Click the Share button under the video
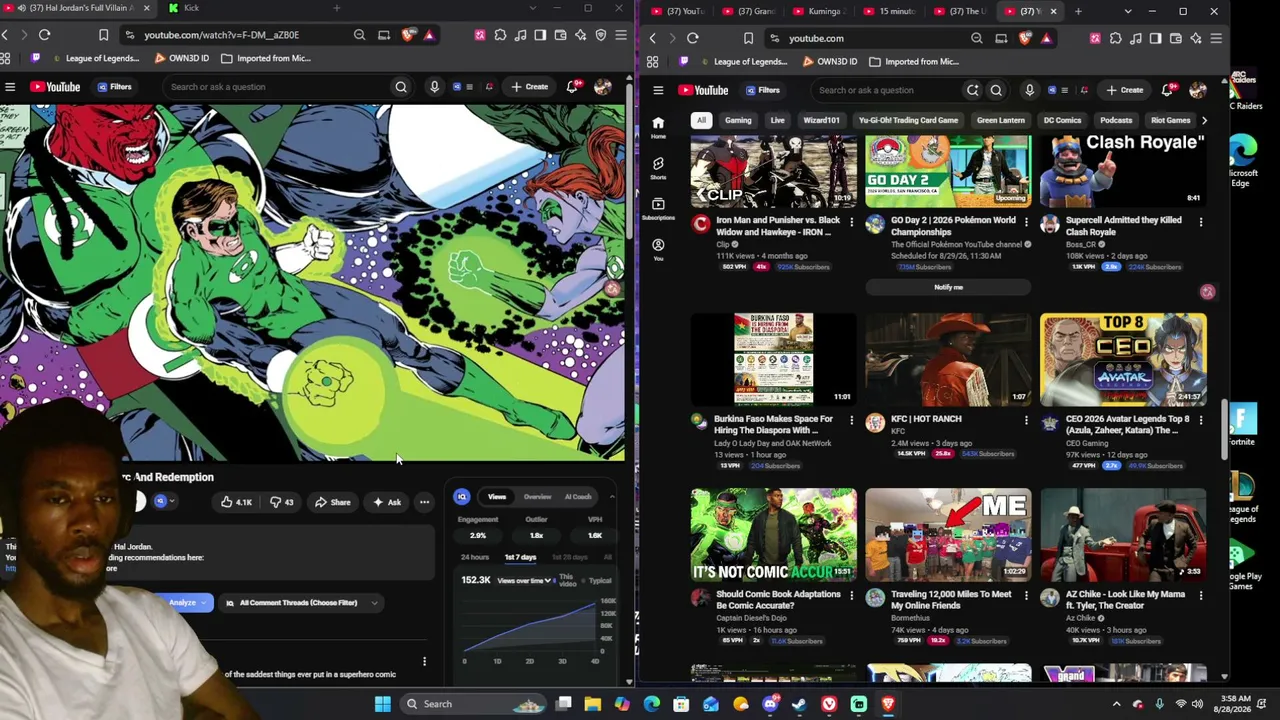This screenshot has width=1280, height=720. tap(333, 502)
